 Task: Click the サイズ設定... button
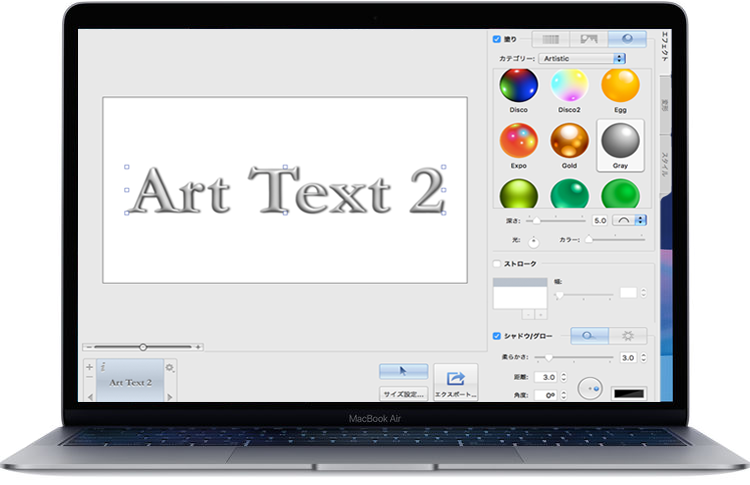tap(403, 394)
